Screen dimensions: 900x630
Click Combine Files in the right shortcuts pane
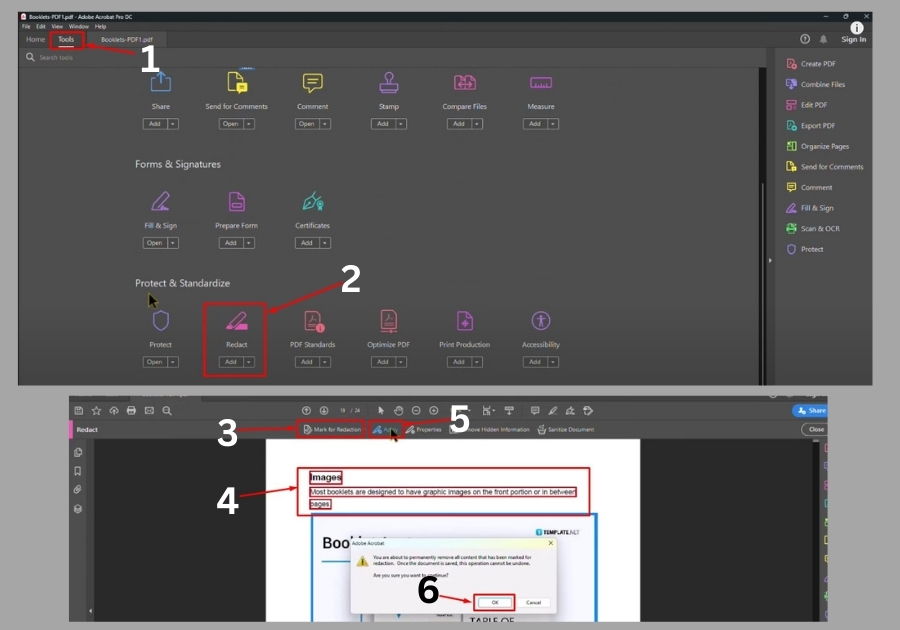[816, 84]
